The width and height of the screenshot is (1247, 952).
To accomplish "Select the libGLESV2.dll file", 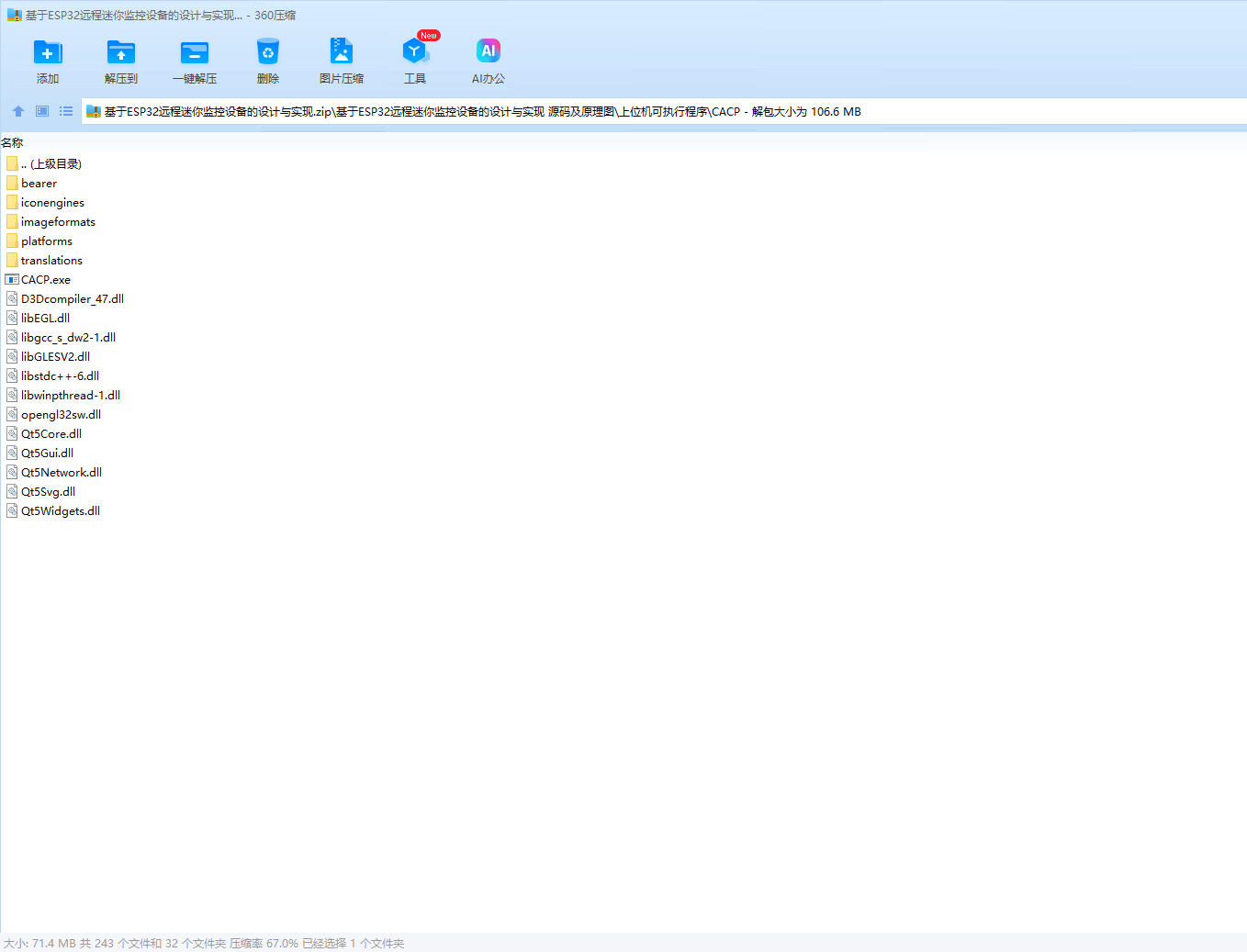I will pyautogui.click(x=48, y=357).
